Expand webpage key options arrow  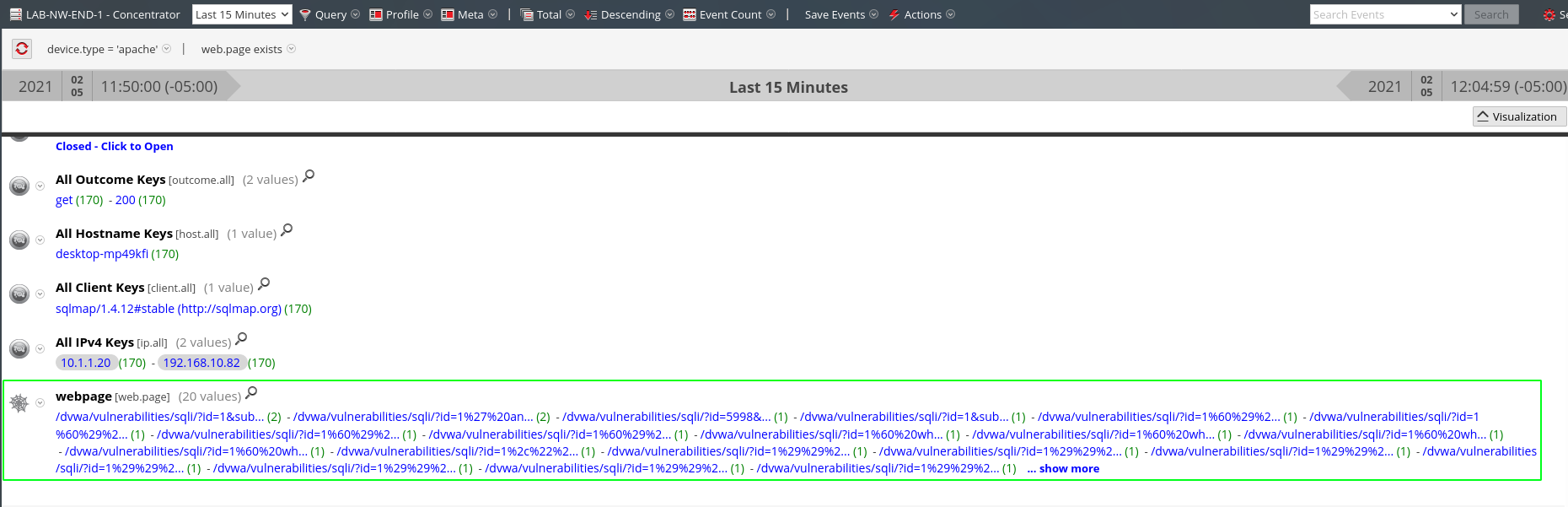point(40,403)
